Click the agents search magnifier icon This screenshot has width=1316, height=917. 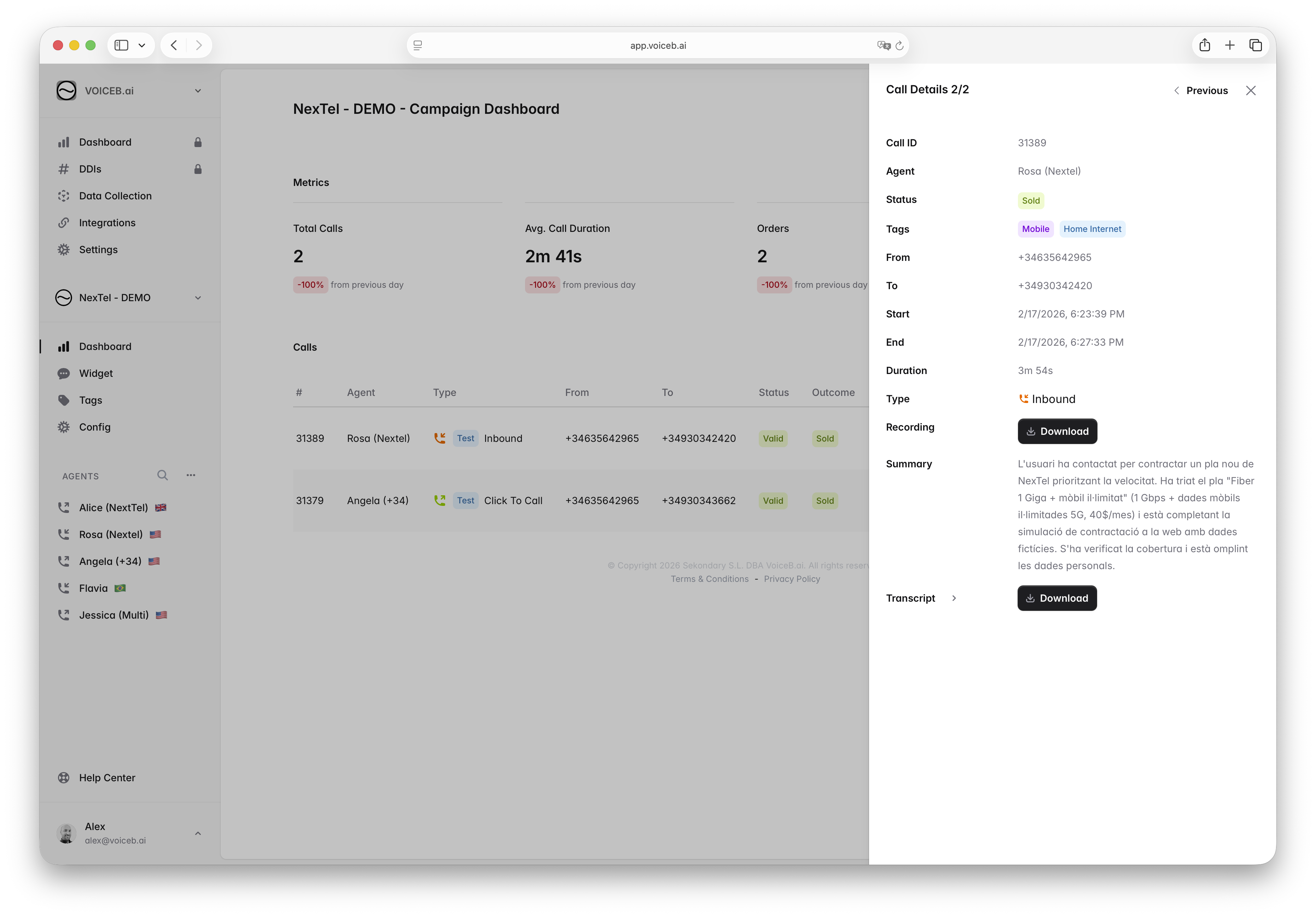click(162, 475)
